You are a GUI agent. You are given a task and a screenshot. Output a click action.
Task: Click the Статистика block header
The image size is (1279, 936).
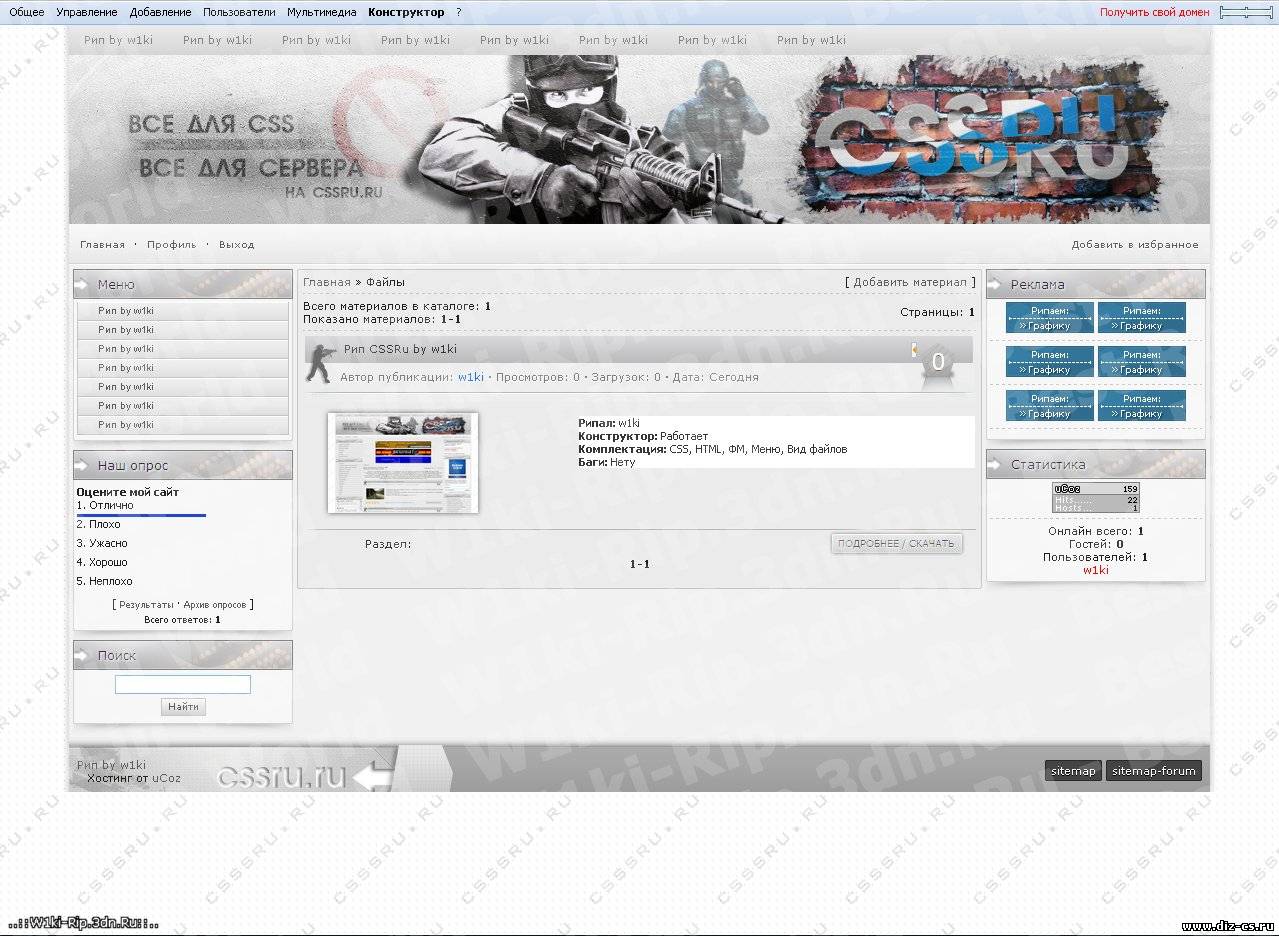pyautogui.click(x=1096, y=464)
